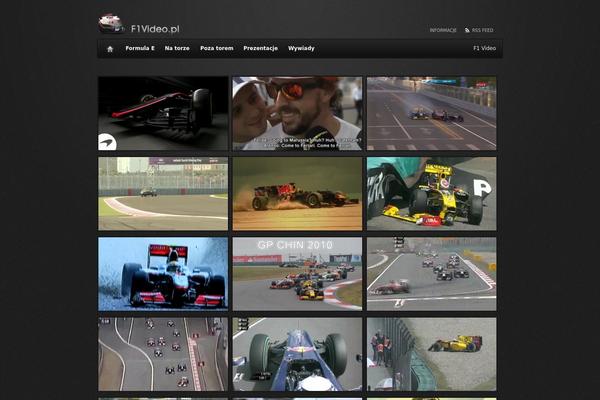
Task: Go to Poza torem section
Action: (x=217, y=48)
